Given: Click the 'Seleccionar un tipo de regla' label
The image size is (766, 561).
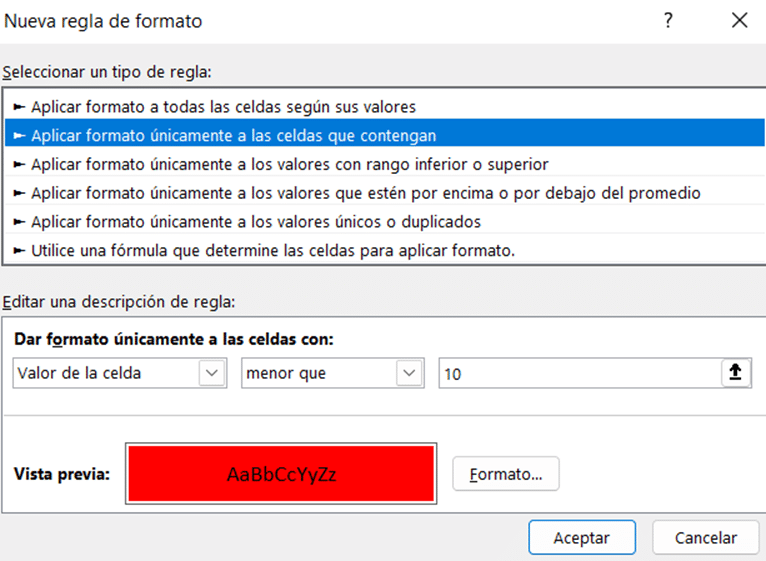Looking at the screenshot, I should [x=108, y=72].
